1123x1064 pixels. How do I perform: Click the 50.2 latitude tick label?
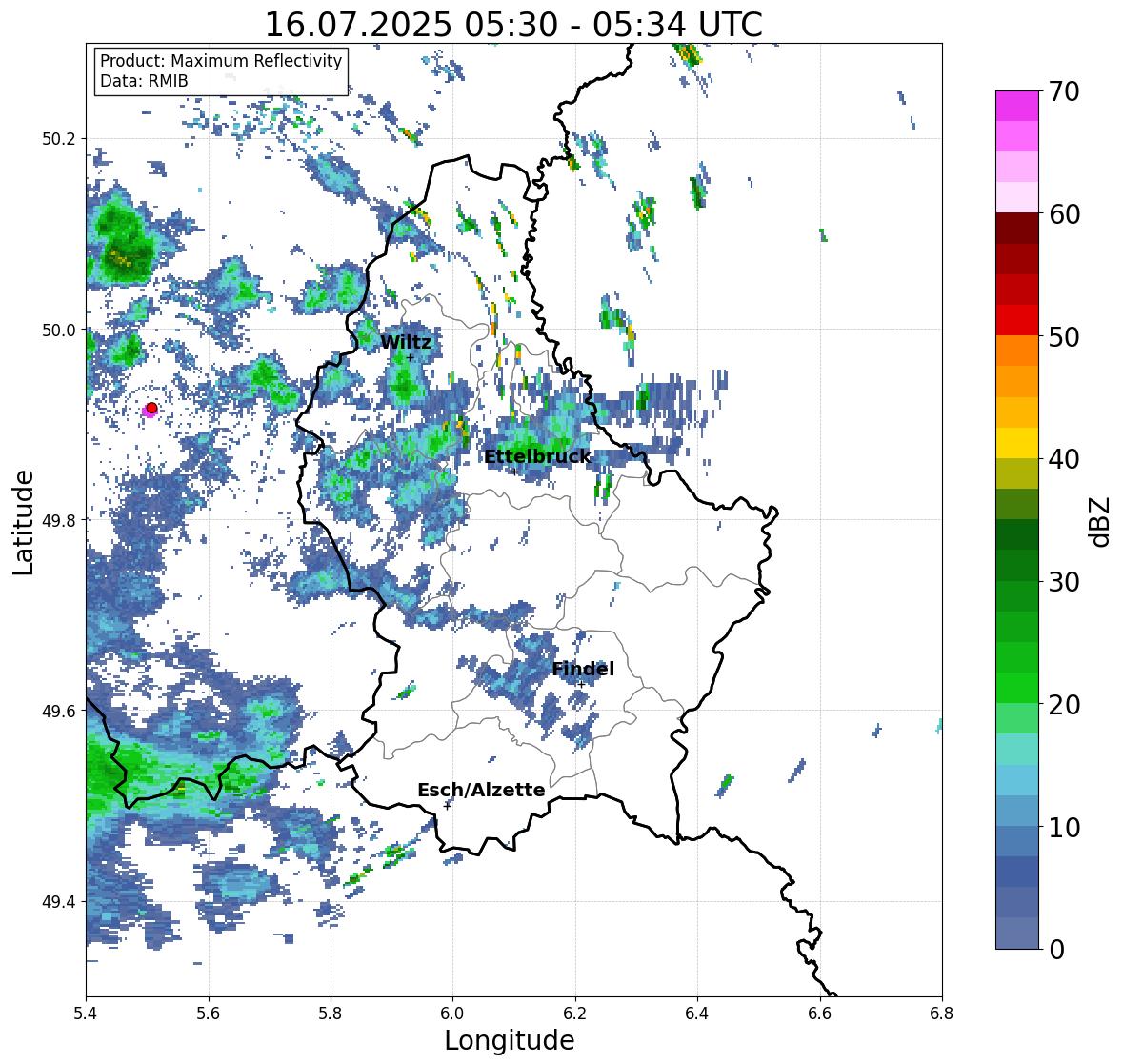point(59,139)
